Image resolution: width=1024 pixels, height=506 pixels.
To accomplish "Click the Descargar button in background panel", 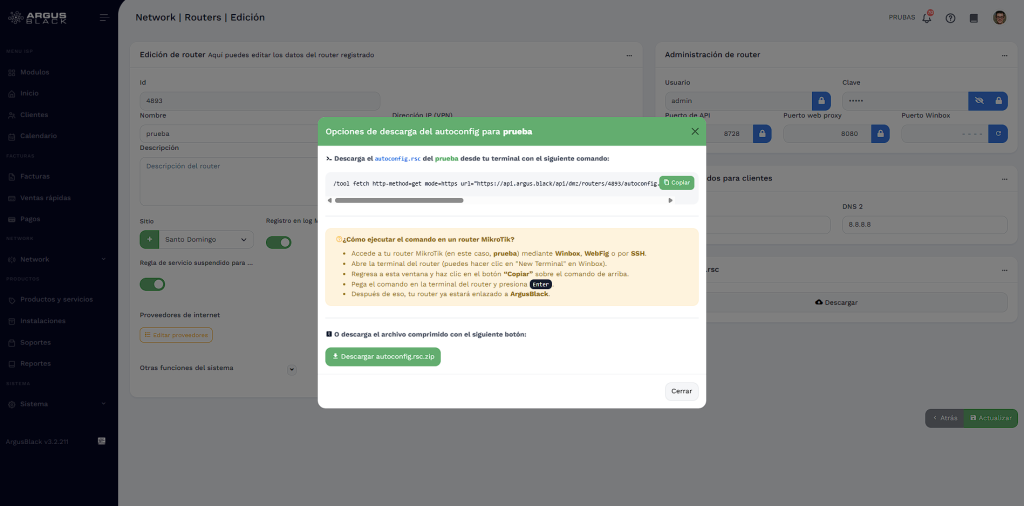I will [x=837, y=302].
